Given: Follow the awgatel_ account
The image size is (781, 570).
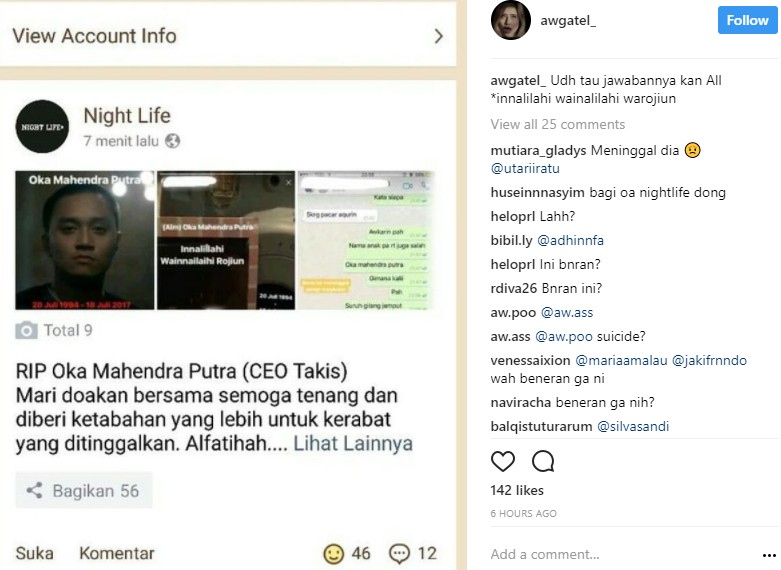Looking at the screenshot, I should (747, 20).
